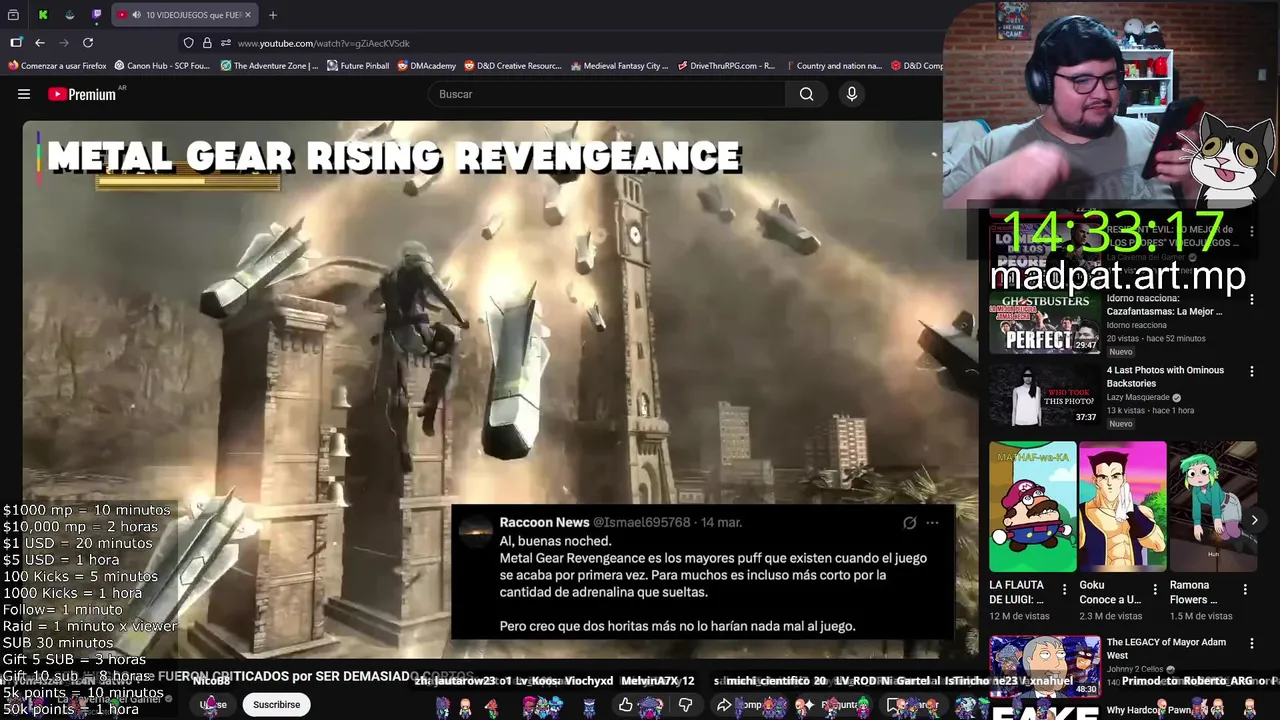Open options for 'LEGACY of Mayor Adam West'

tap(1251, 643)
